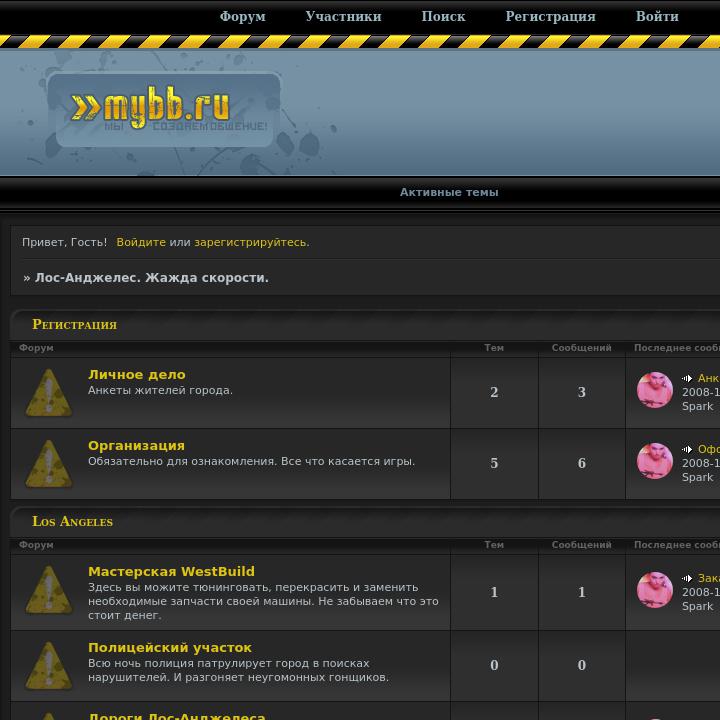
Task: Click last-post arrow icon in Мастерская WestBuild row
Action: point(687,579)
